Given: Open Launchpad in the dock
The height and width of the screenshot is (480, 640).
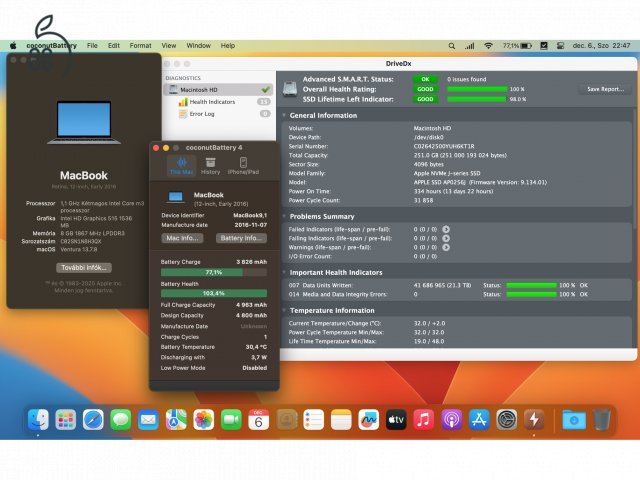Looking at the screenshot, I should pos(66,420).
